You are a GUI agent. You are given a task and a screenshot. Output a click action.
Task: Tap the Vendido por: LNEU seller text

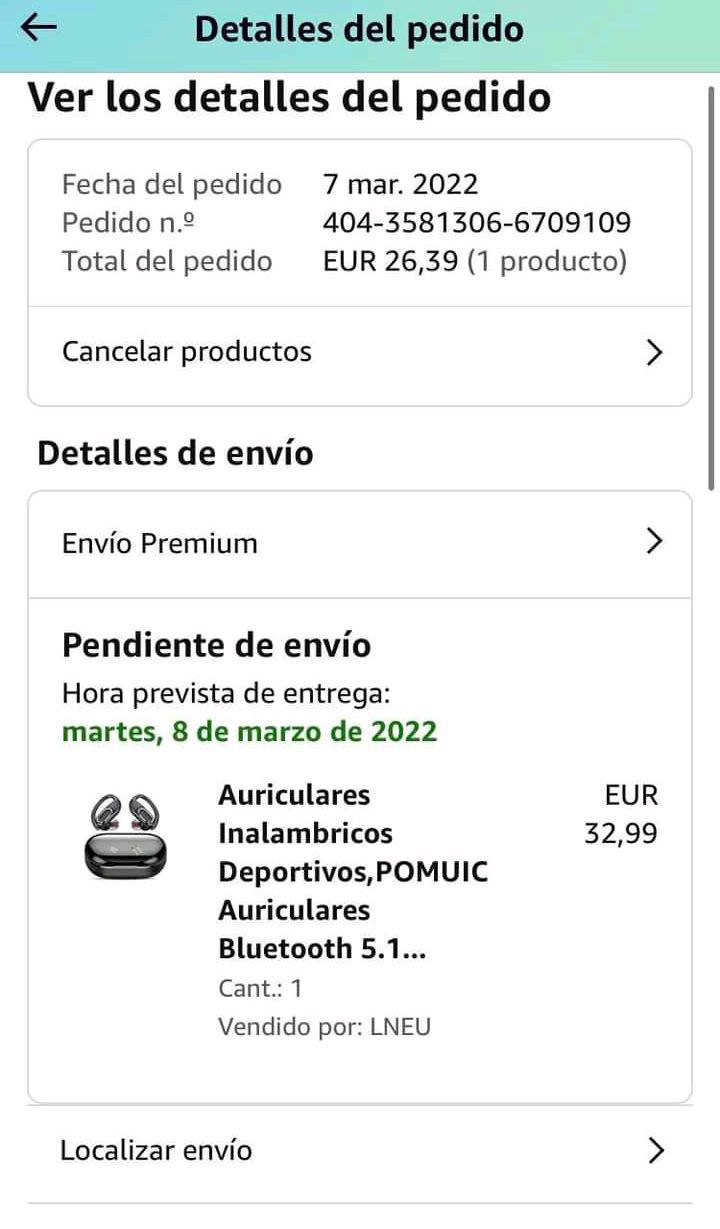[x=325, y=1026]
